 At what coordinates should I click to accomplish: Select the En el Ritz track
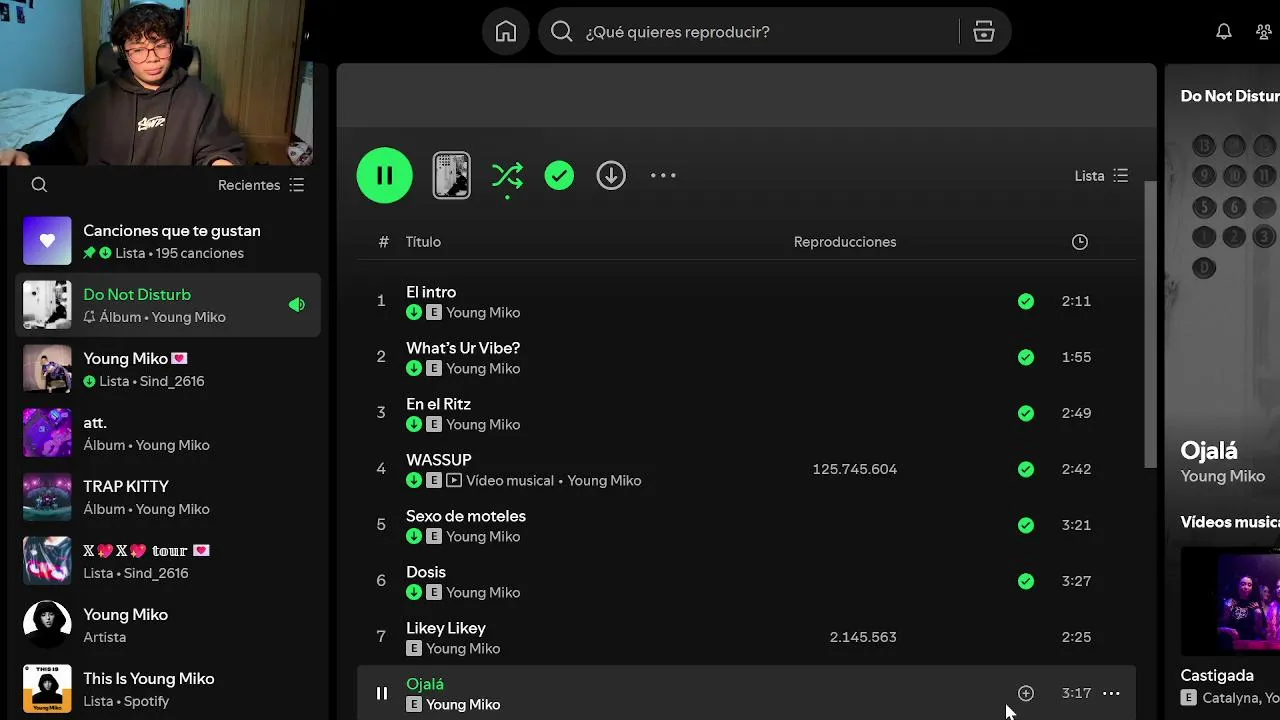click(438, 404)
